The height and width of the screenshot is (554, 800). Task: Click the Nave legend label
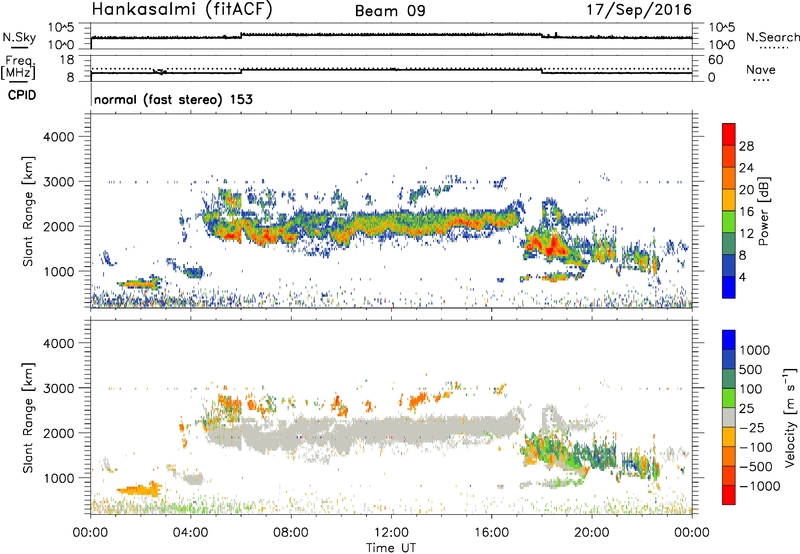761,70
